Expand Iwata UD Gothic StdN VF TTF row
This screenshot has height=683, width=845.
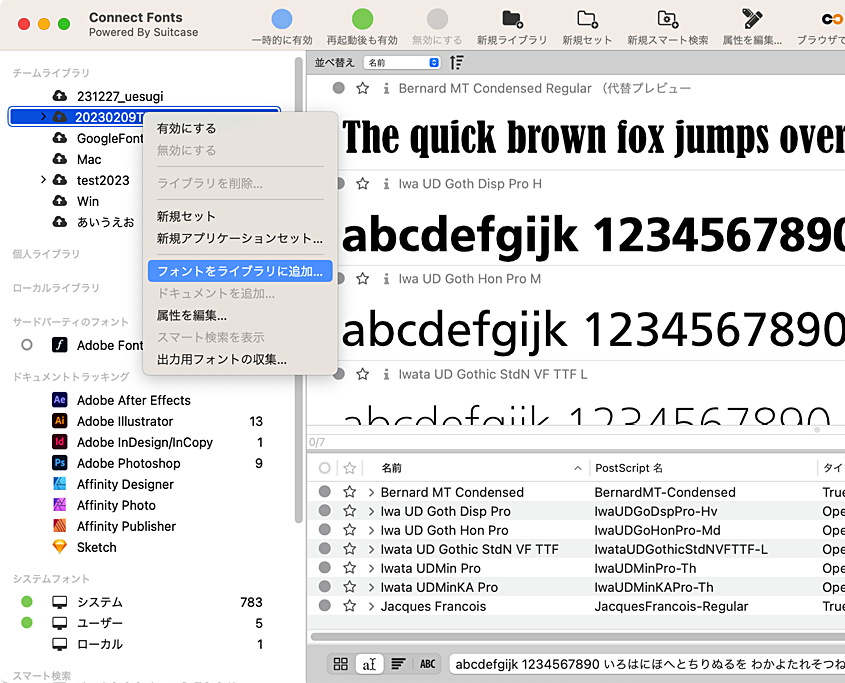[371, 549]
